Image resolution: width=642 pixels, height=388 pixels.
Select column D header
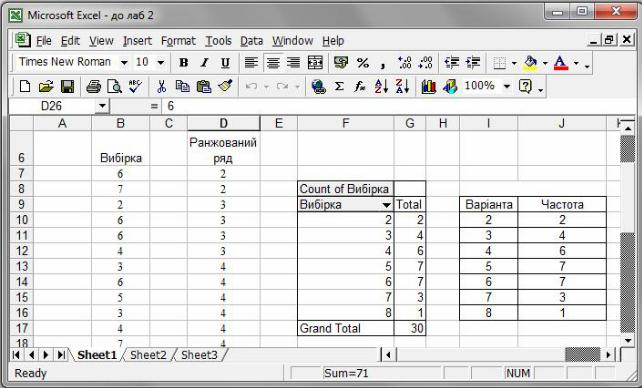click(x=224, y=123)
